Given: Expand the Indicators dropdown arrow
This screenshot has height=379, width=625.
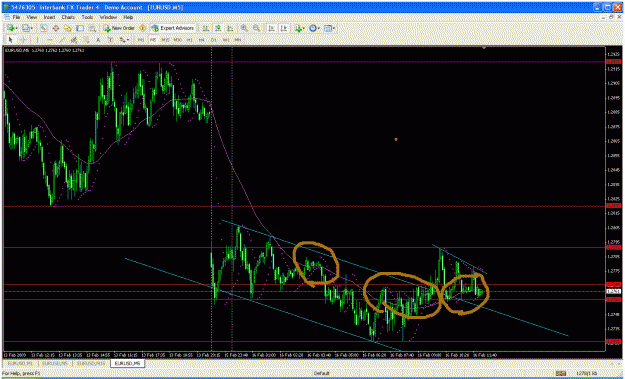Looking at the screenshot, I should click(x=304, y=28).
